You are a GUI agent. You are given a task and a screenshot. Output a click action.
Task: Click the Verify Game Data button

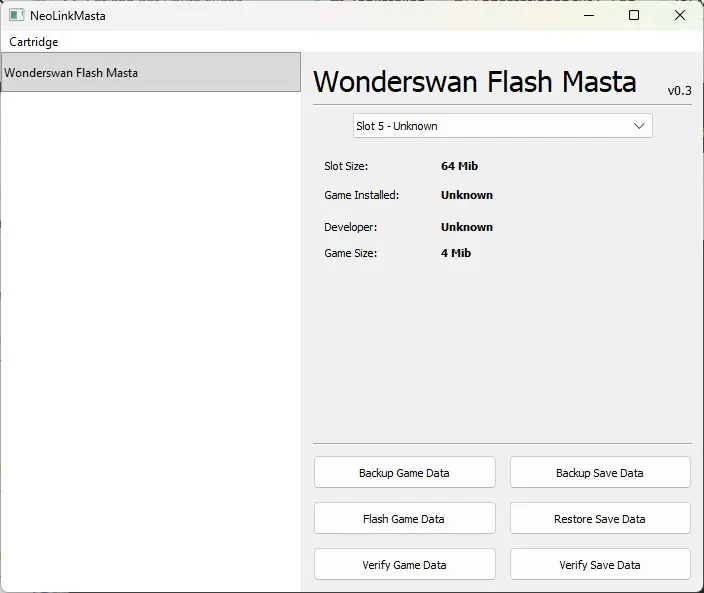tap(405, 564)
